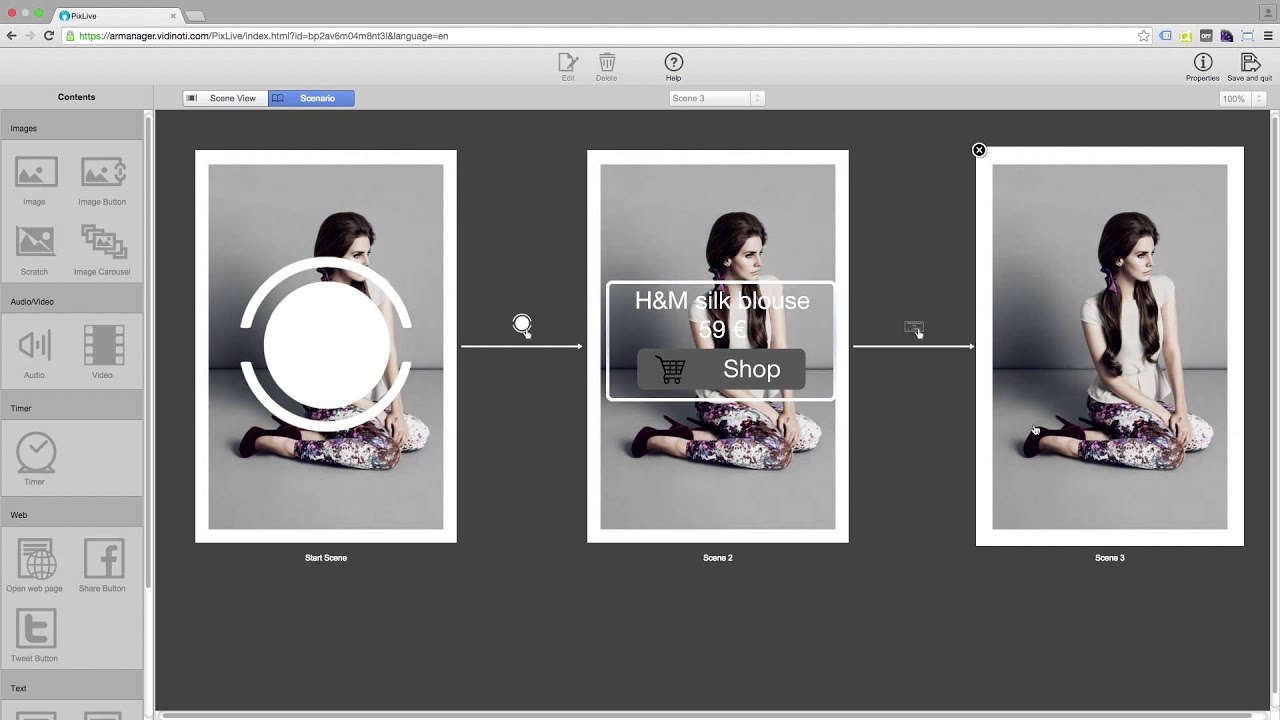Select the Start Scene thumbnail

coord(326,347)
